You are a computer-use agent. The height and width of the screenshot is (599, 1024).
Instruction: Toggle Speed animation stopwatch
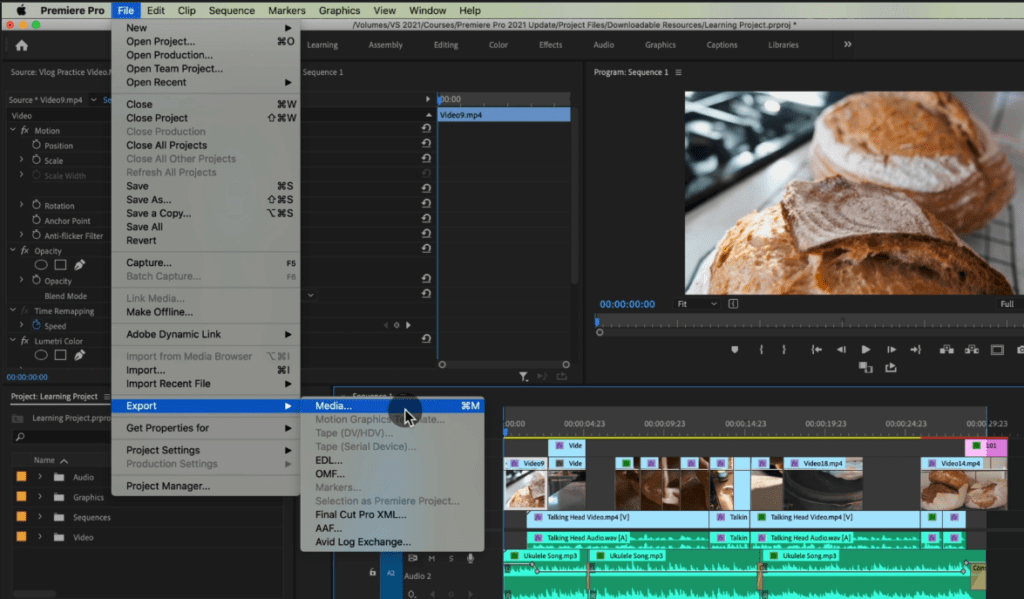pyautogui.click(x=37, y=325)
